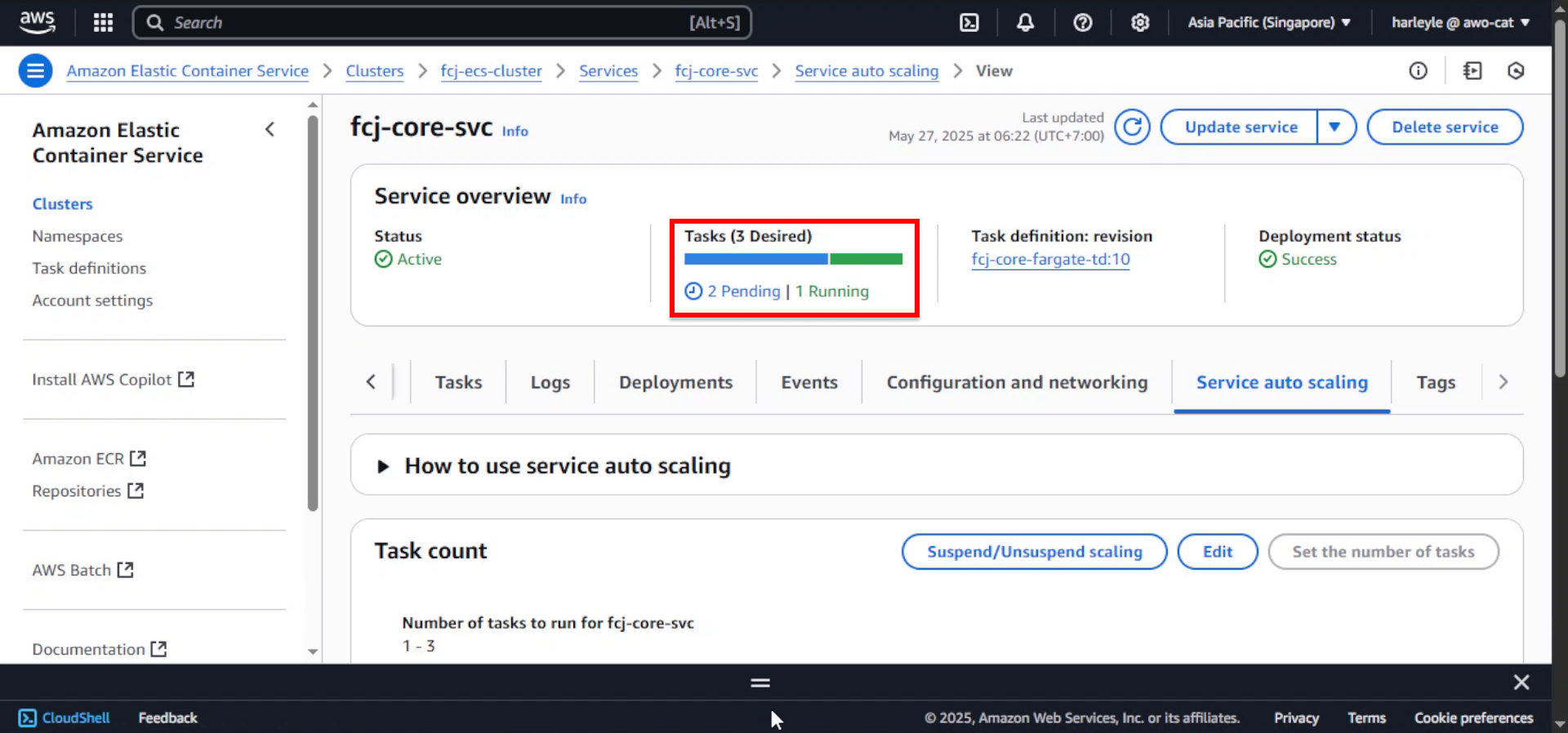Close the bottom CloudShell panel

coord(1521,682)
